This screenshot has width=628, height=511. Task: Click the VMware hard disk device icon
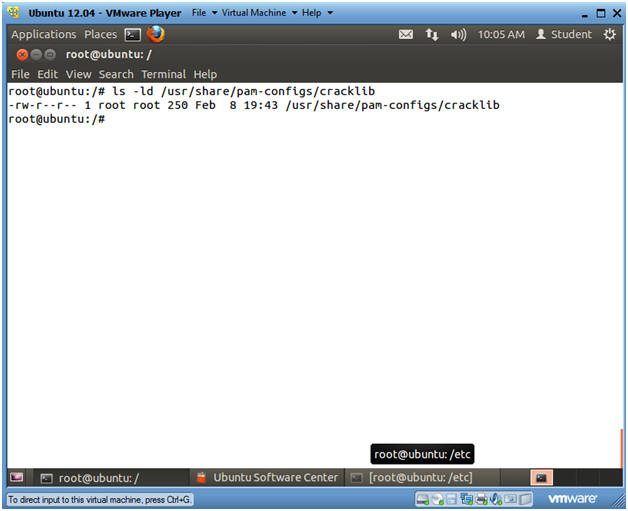click(423, 499)
